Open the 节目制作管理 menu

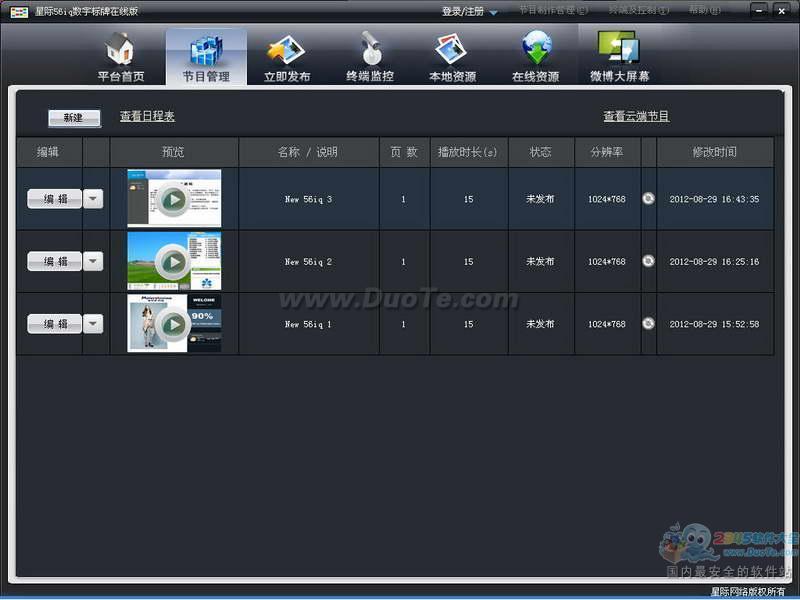pyautogui.click(x=553, y=11)
